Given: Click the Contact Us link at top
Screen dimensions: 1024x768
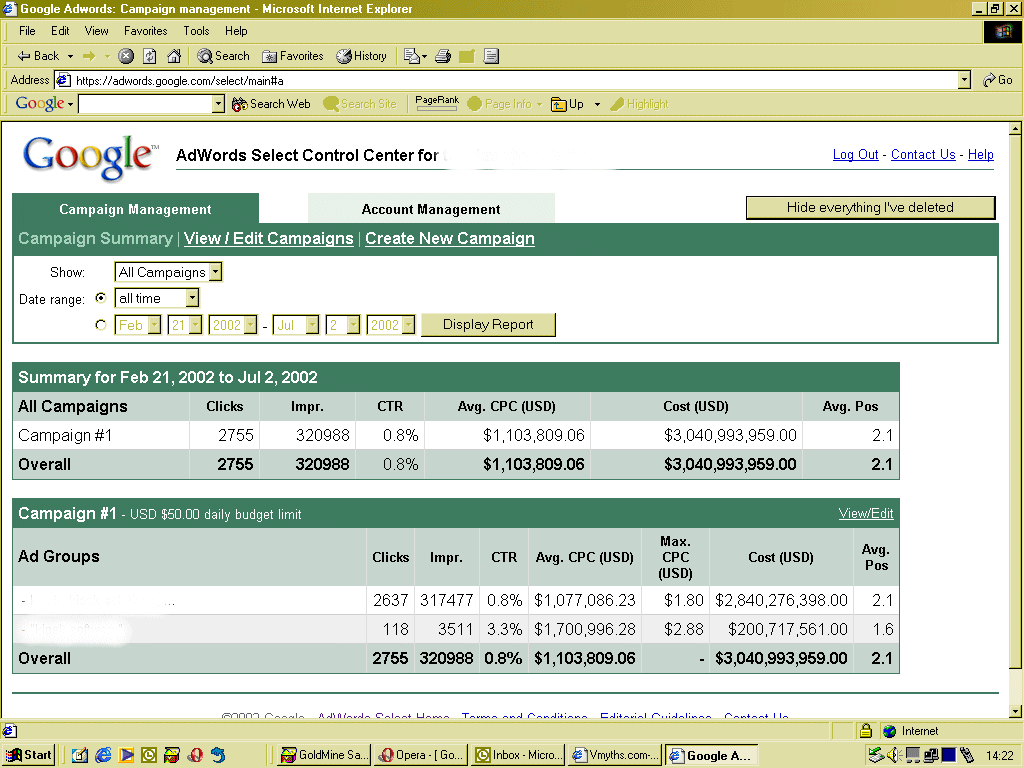Looking at the screenshot, I should pyautogui.click(x=923, y=154).
